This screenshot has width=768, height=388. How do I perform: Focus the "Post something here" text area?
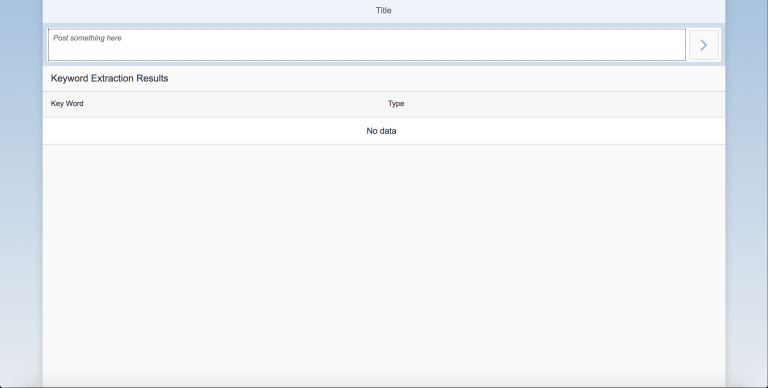click(366, 45)
